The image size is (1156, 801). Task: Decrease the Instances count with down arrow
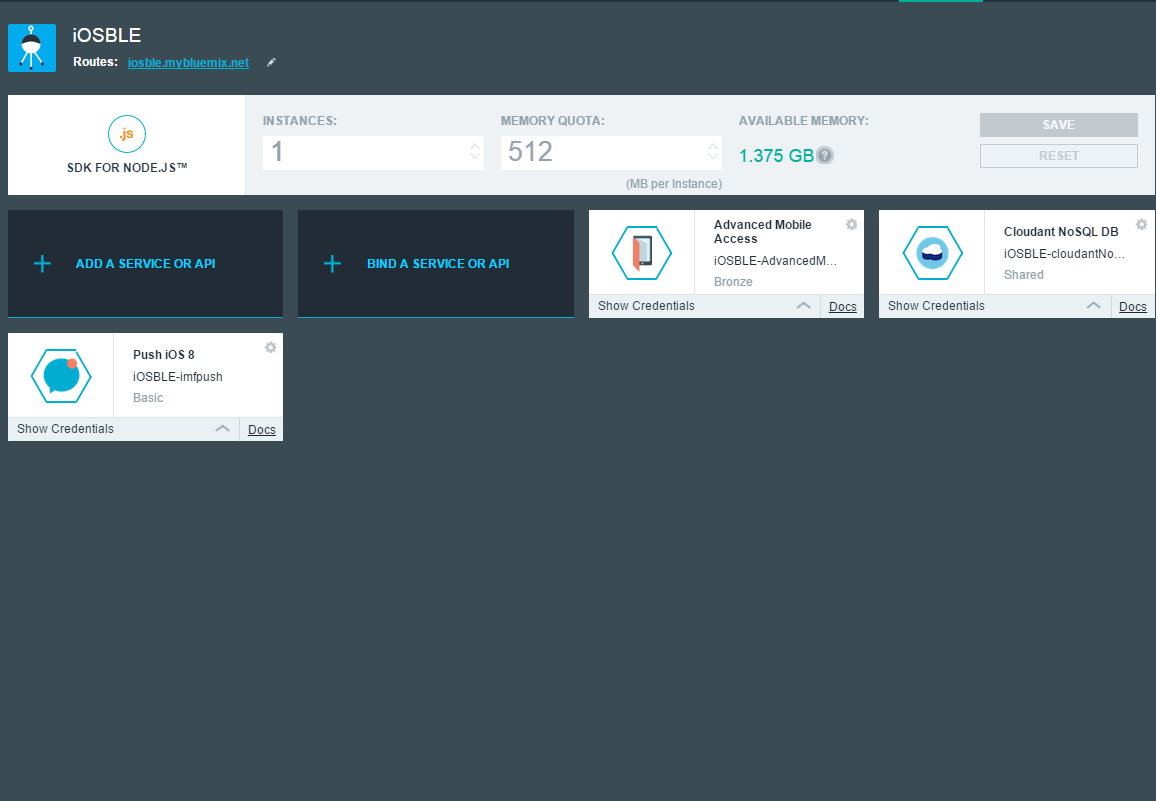[x=475, y=156]
